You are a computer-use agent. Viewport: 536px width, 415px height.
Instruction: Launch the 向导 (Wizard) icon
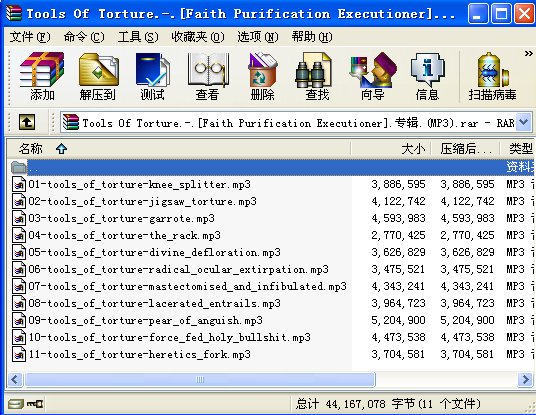coord(373,76)
